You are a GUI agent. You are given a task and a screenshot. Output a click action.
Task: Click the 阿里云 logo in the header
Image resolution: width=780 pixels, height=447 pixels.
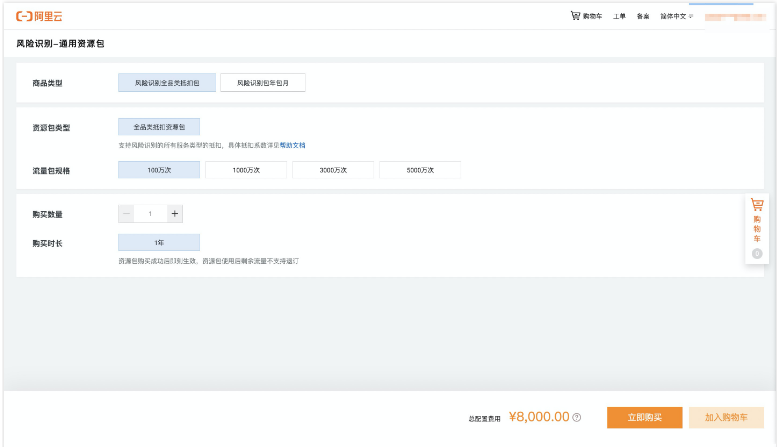(x=39, y=16)
